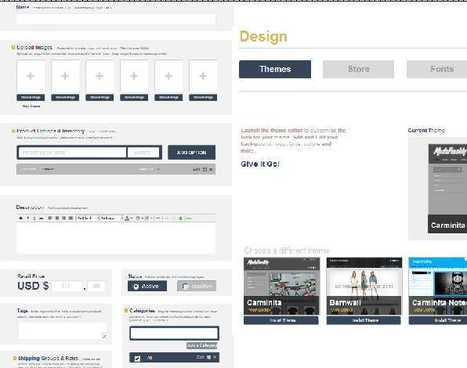Delete the option row with the x icon
Viewport: 467px width, 368px height.
click(211, 170)
